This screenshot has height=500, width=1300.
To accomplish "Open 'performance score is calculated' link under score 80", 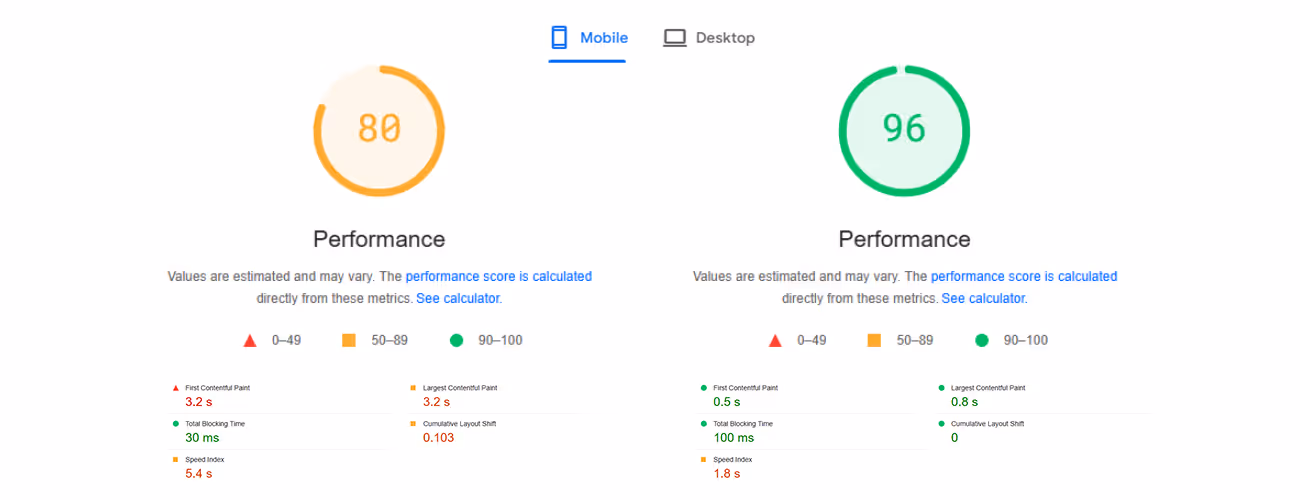I will [498, 276].
